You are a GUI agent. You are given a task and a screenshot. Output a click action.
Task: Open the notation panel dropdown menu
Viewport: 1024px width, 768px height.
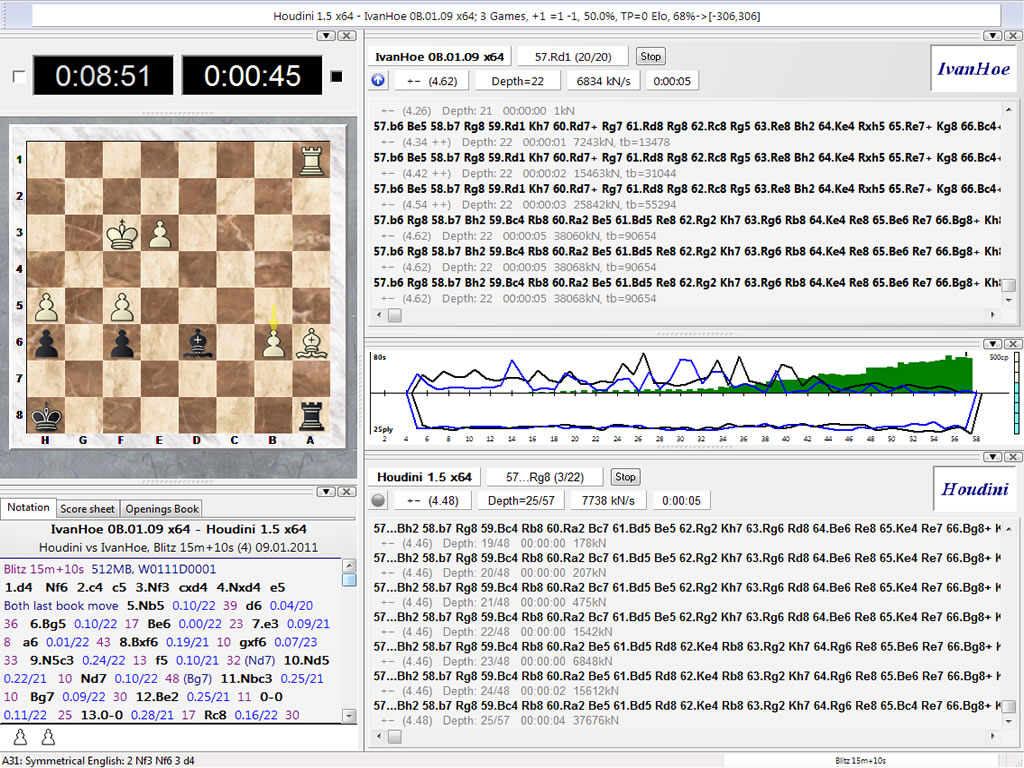[x=326, y=491]
